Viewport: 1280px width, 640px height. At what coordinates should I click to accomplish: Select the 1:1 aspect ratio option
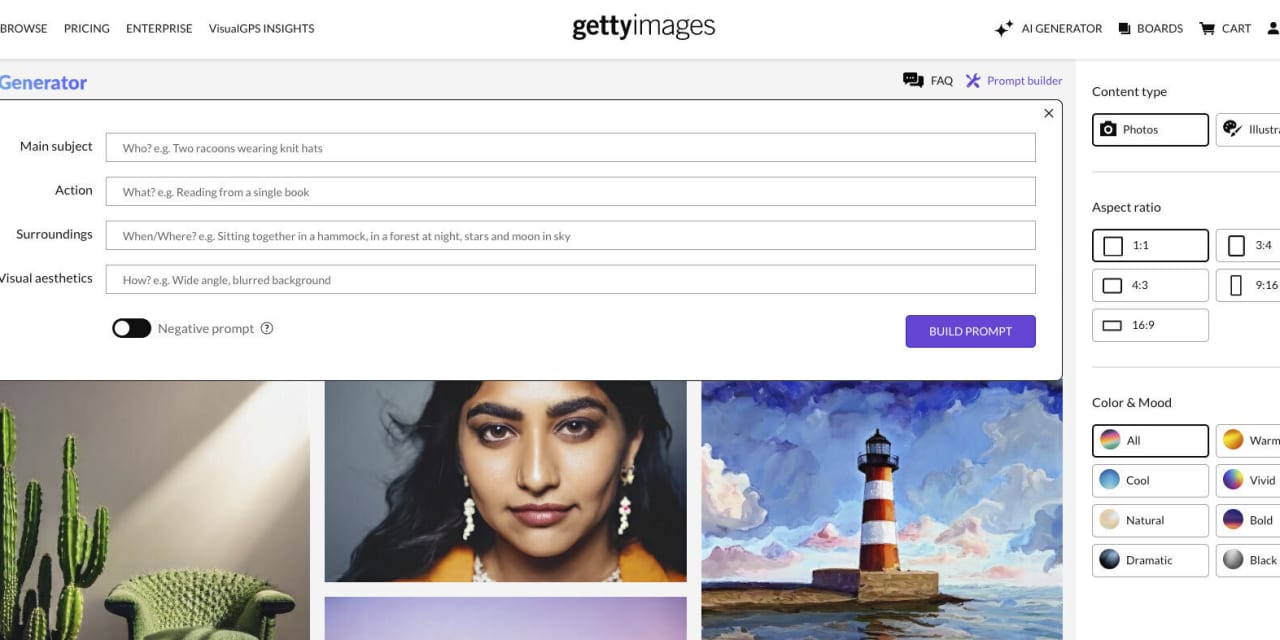point(1150,246)
